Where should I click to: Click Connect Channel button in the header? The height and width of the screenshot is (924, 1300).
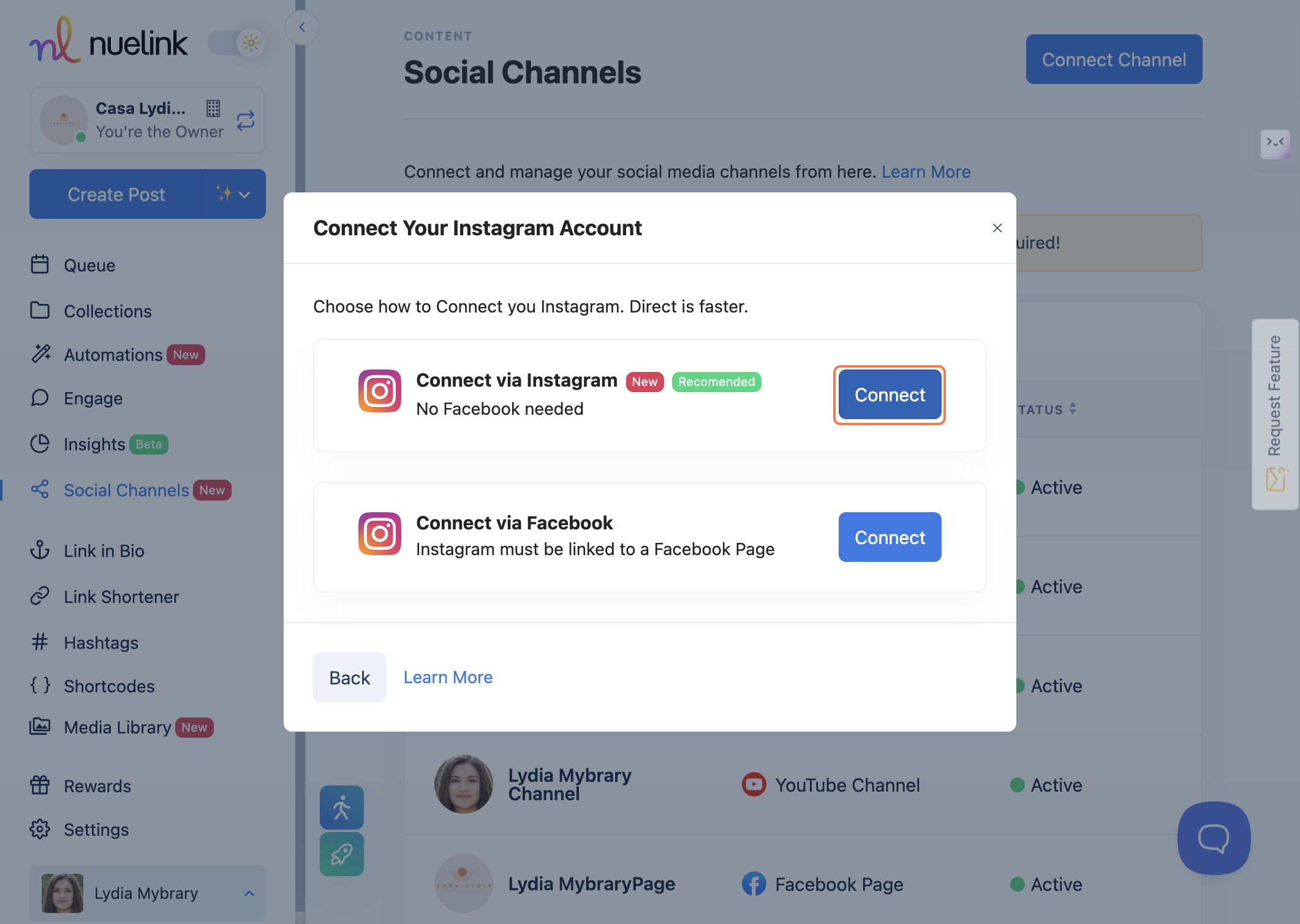pos(1114,59)
